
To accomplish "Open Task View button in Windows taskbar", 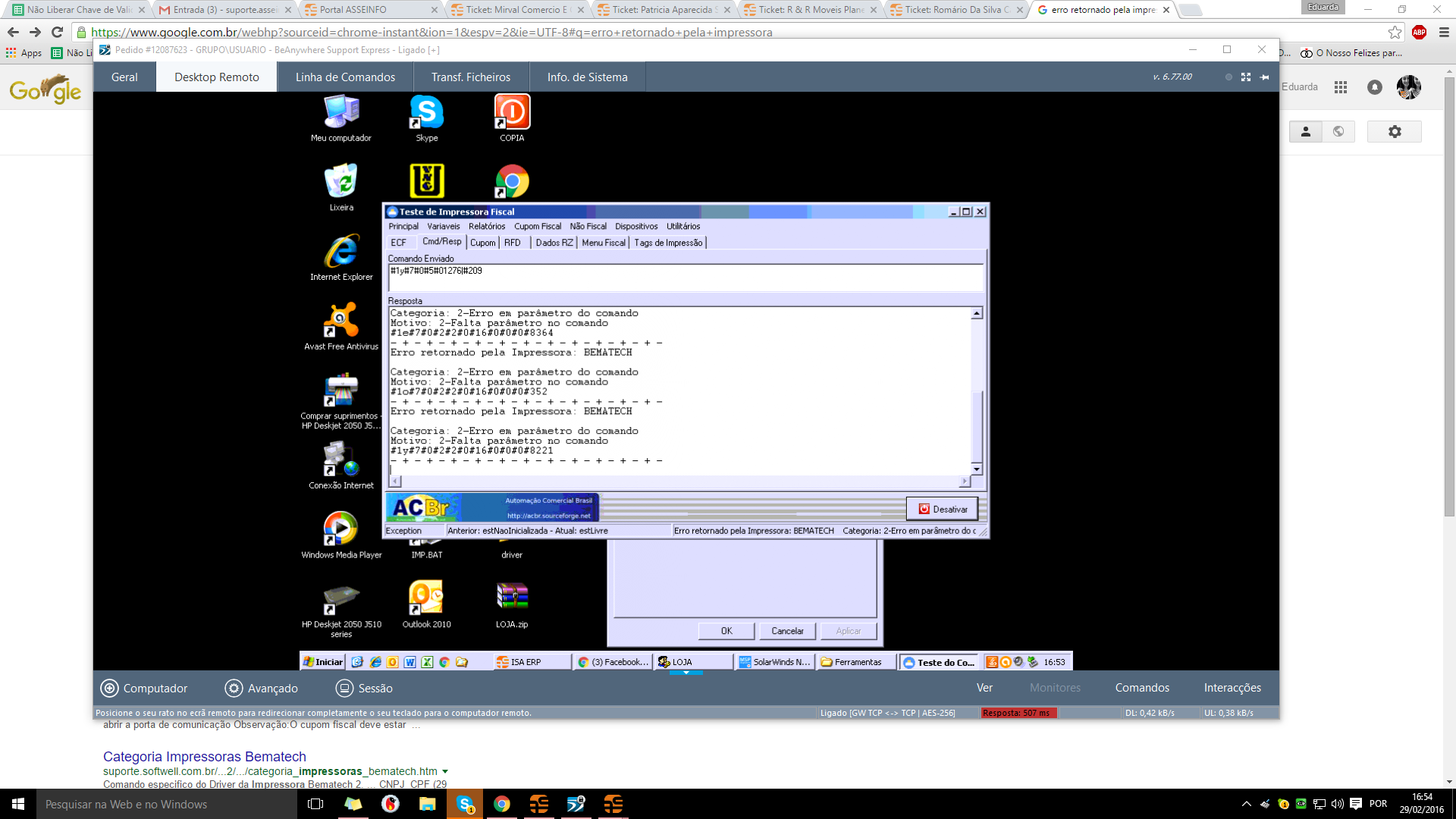I will 316,804.
